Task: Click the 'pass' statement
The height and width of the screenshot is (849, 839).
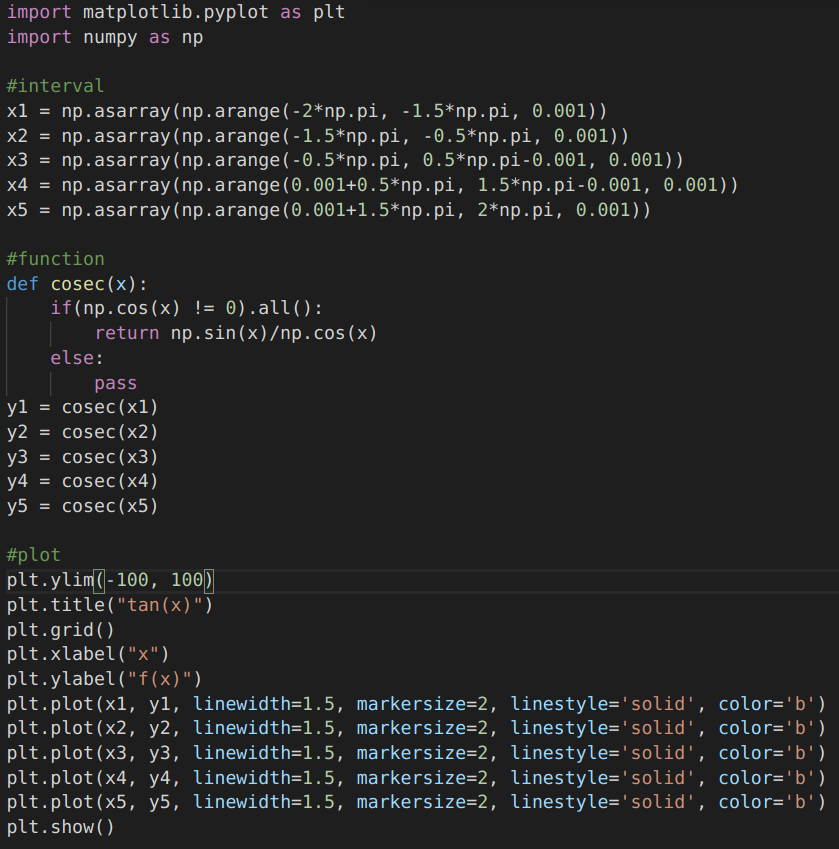Action: point(116,383)
